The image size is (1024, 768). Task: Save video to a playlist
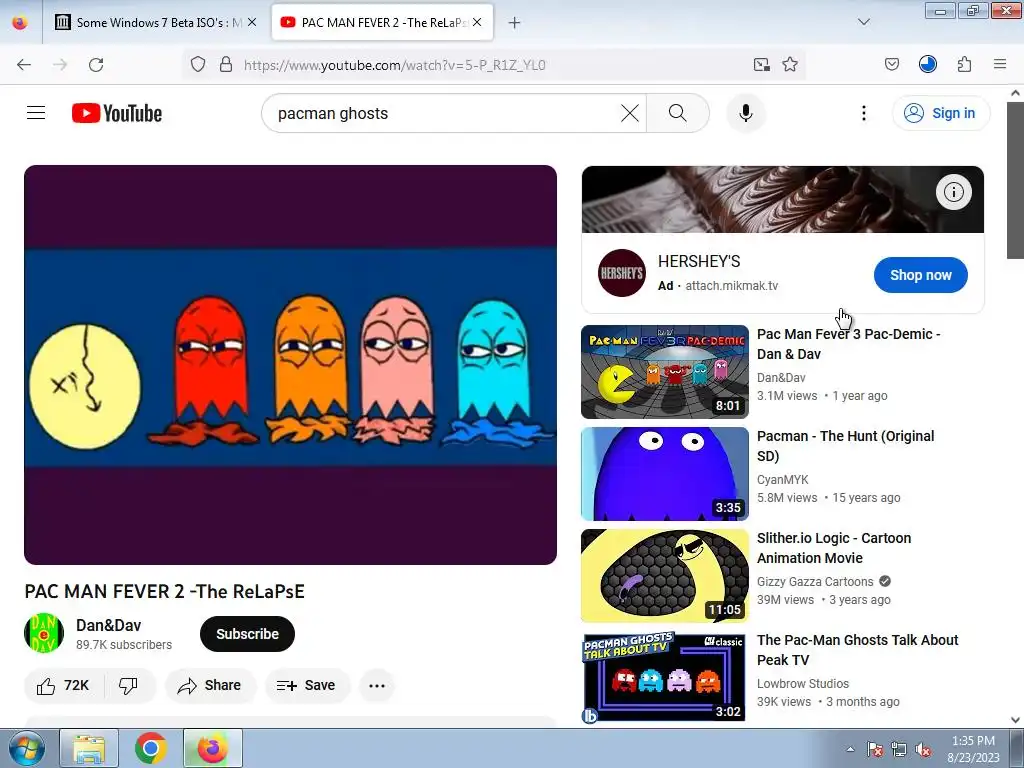pos(307,685)
